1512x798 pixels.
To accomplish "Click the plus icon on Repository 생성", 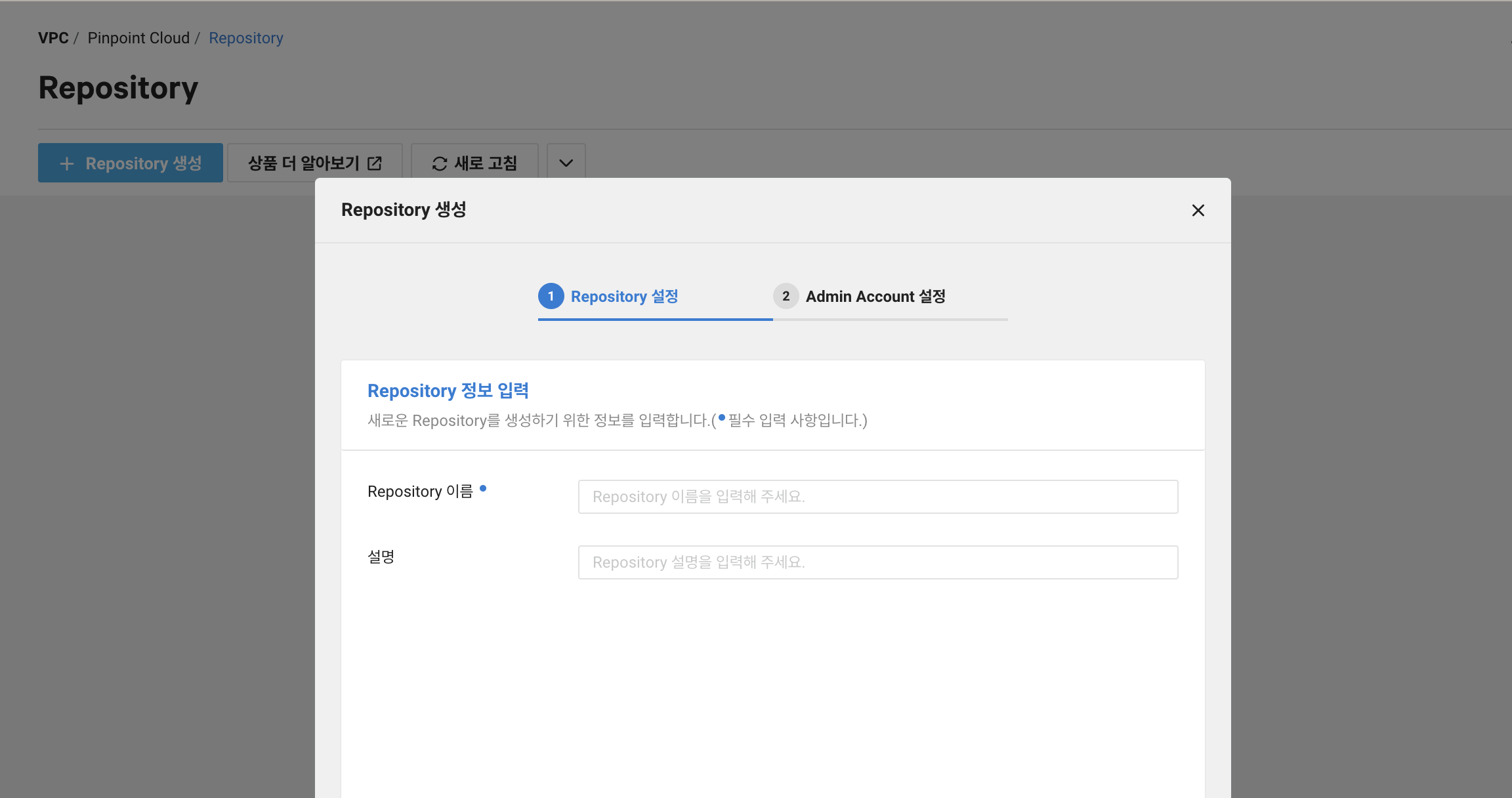I will pyautogui.click(x=66, y=163).
